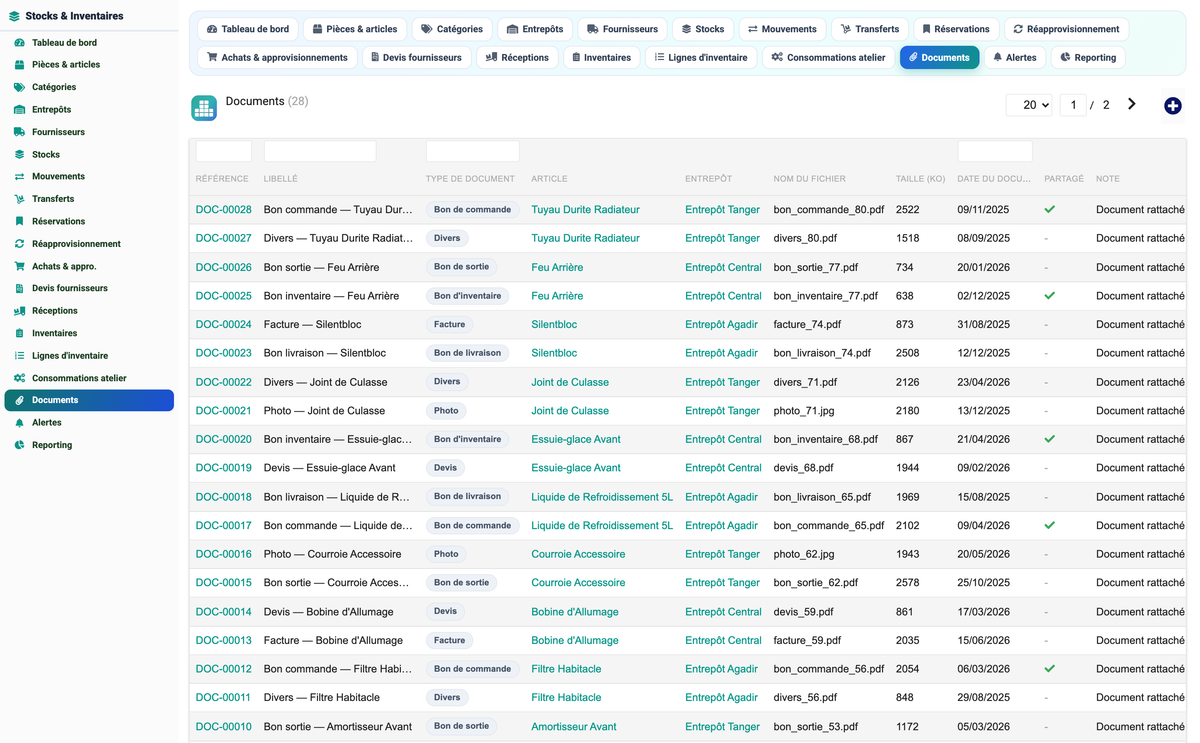Switch to Entrepôts top tab

click(x=535, y=29)
